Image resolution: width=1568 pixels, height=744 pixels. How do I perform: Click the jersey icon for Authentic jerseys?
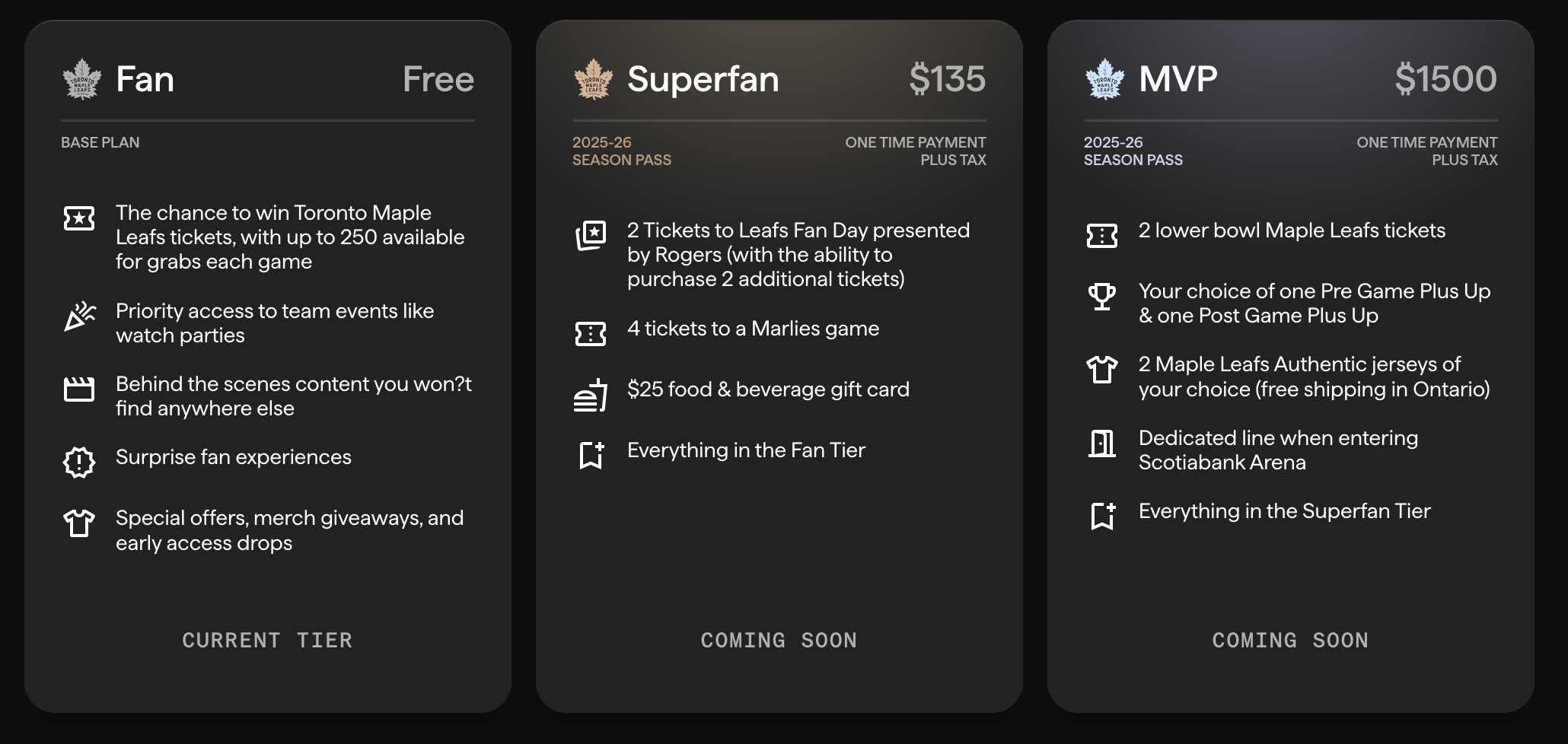(1102, 370)
